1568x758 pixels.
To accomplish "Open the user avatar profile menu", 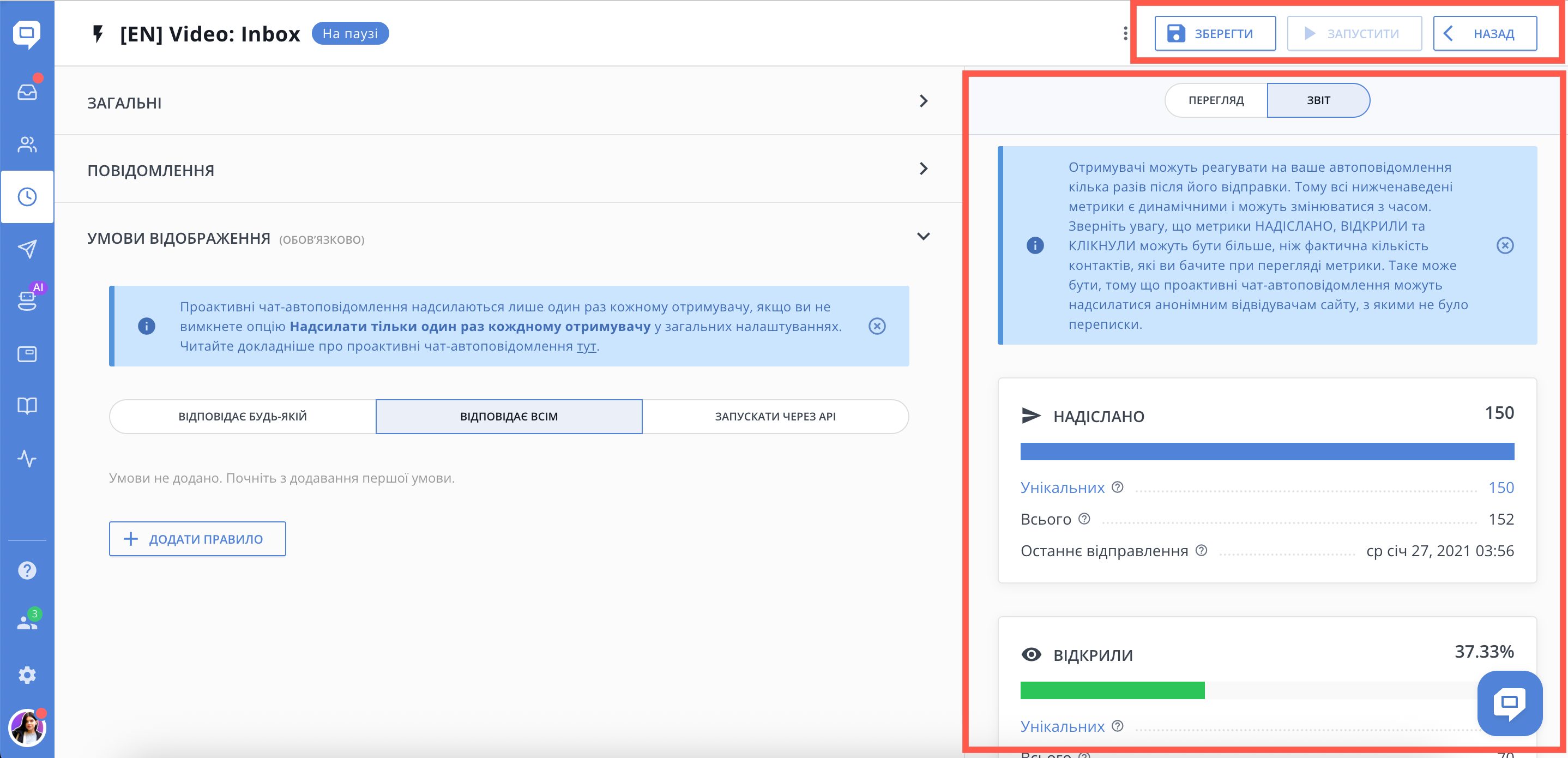I will pos(27,727).
